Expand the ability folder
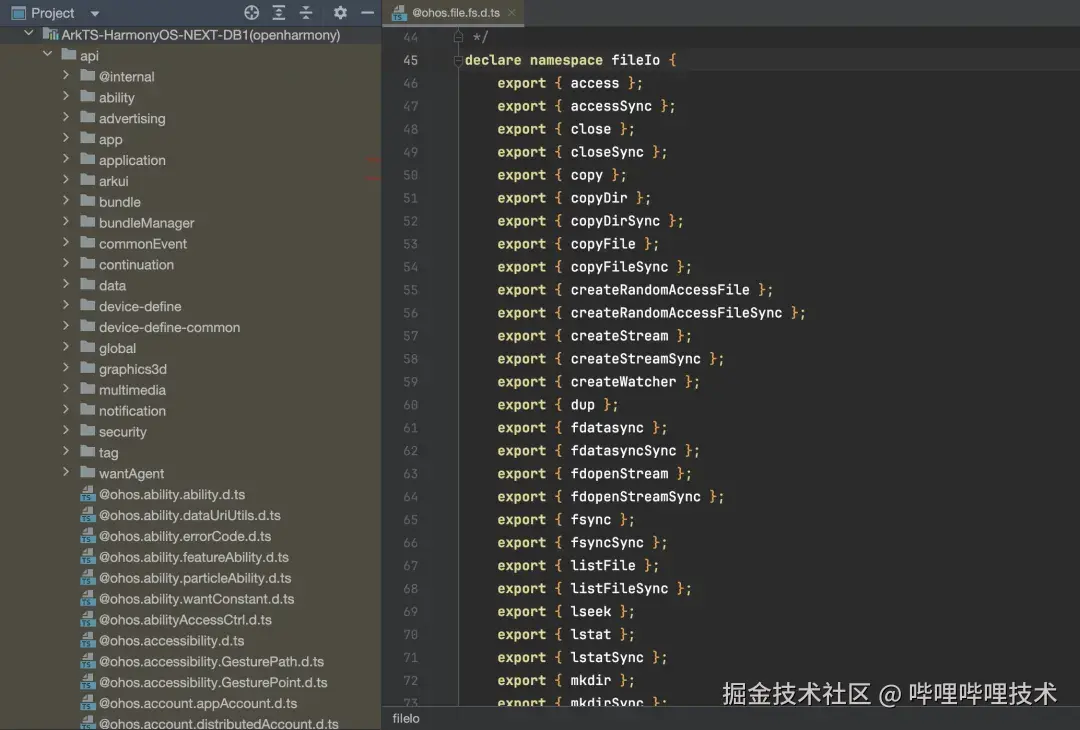The image size is (1080, 730). (x=66, y=96)
